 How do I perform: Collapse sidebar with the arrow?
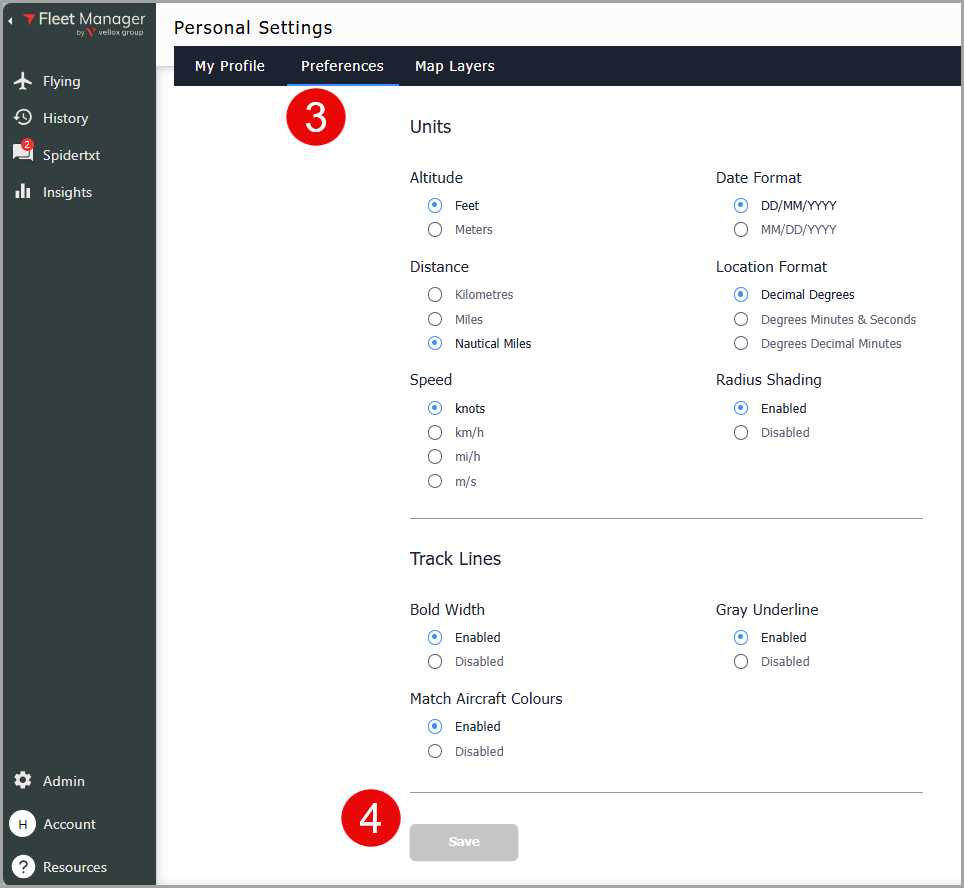tap(10, 21)
